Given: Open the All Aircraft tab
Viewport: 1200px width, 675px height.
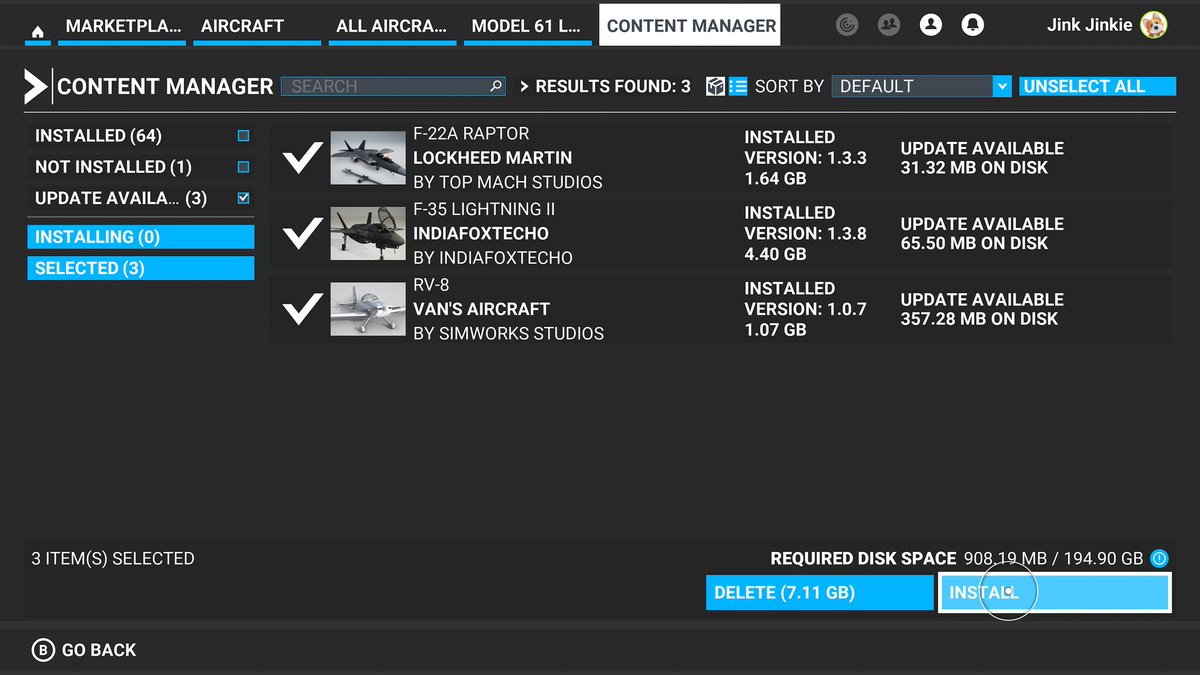Looking at the screenshot, I should 392,26.
